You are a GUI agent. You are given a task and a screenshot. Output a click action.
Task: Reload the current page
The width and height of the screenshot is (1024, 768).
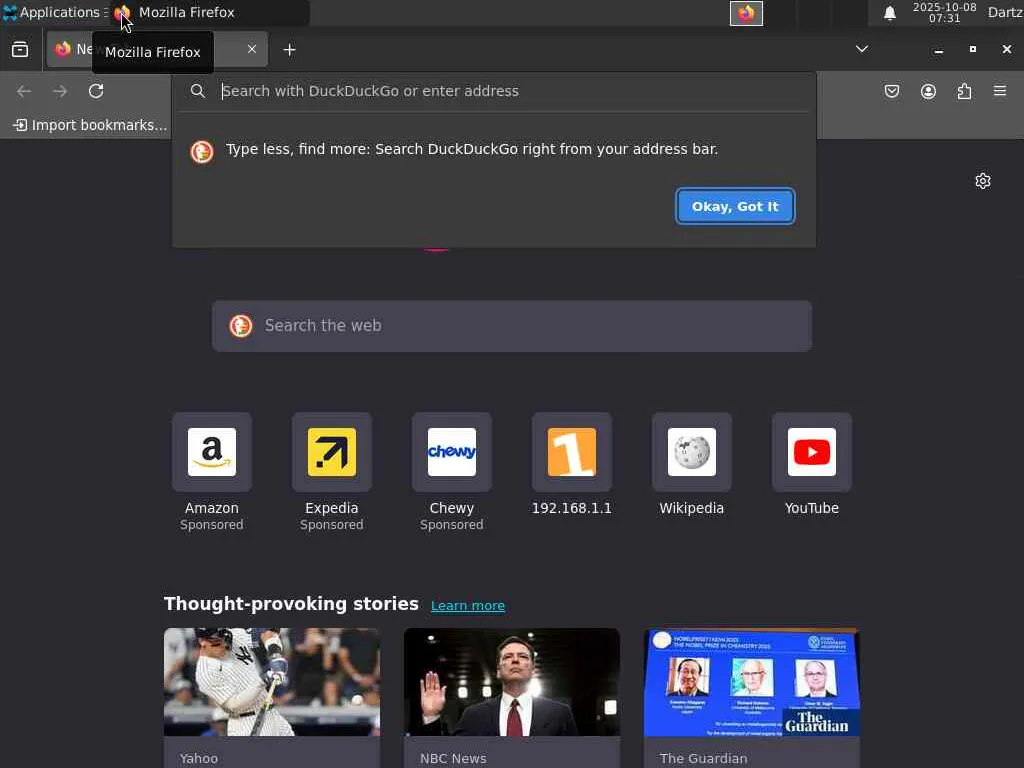click(x=96, y=91)
